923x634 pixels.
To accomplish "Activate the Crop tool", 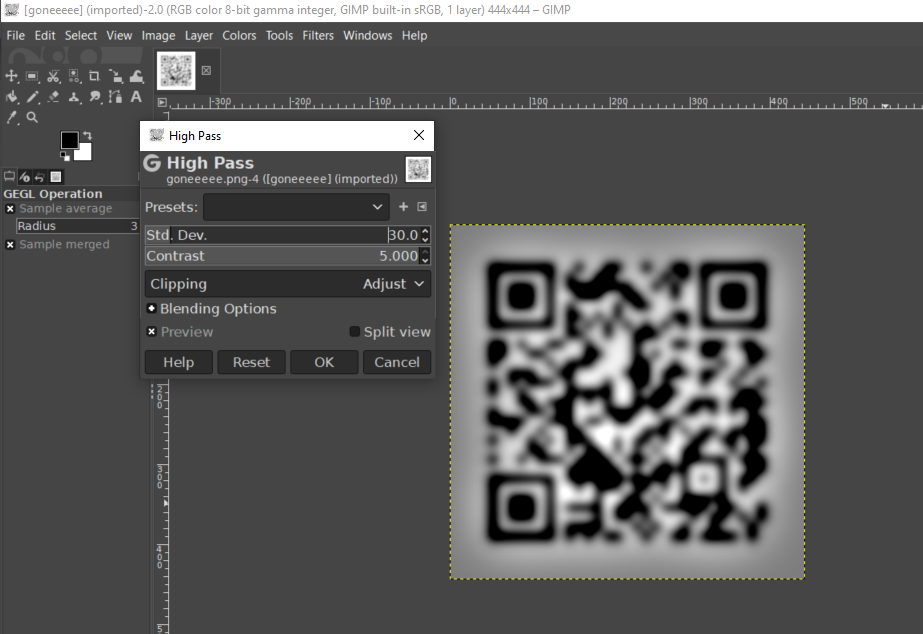I will (95, 76).
